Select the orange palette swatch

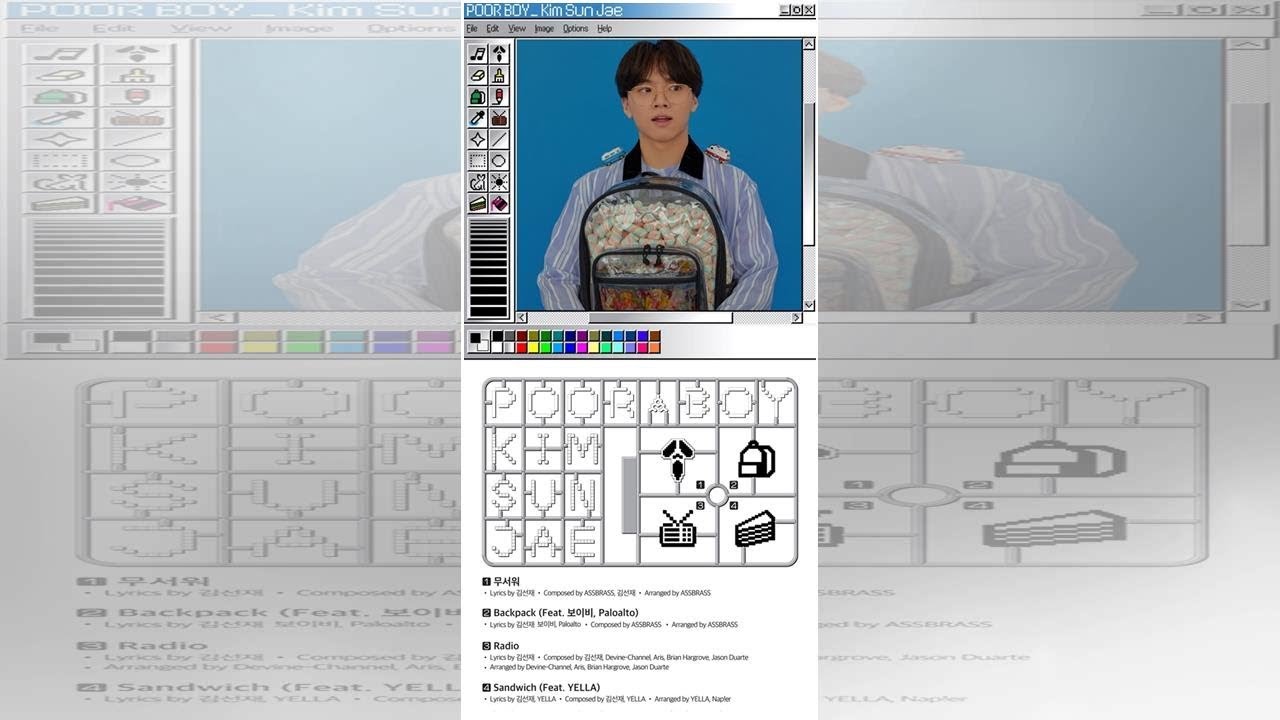coord(655,348)
